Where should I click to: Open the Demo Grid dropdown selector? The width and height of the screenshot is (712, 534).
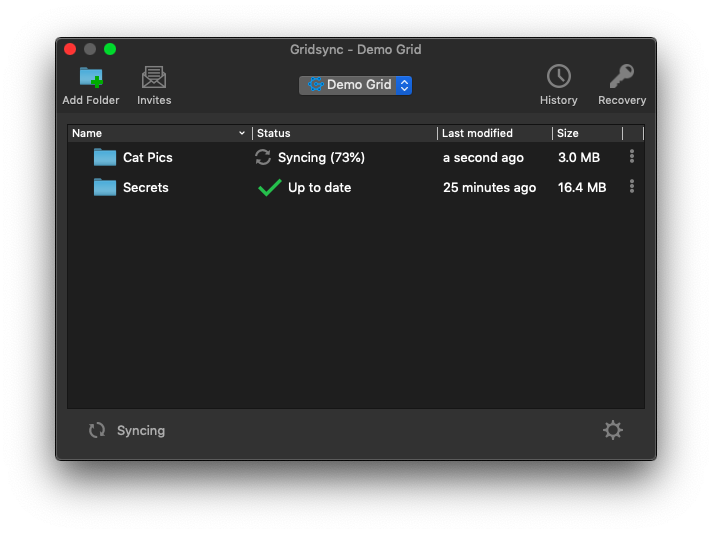(x=355, y=85)
